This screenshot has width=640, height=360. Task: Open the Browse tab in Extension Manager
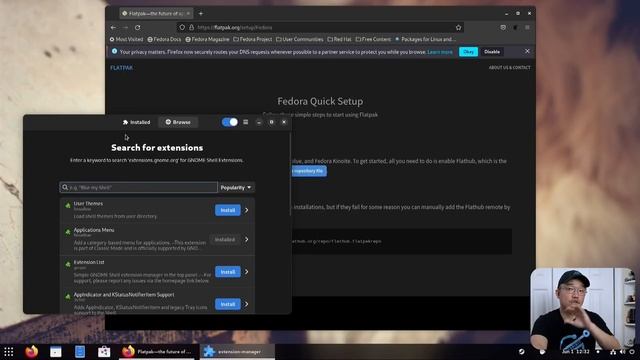pos(178,122)
